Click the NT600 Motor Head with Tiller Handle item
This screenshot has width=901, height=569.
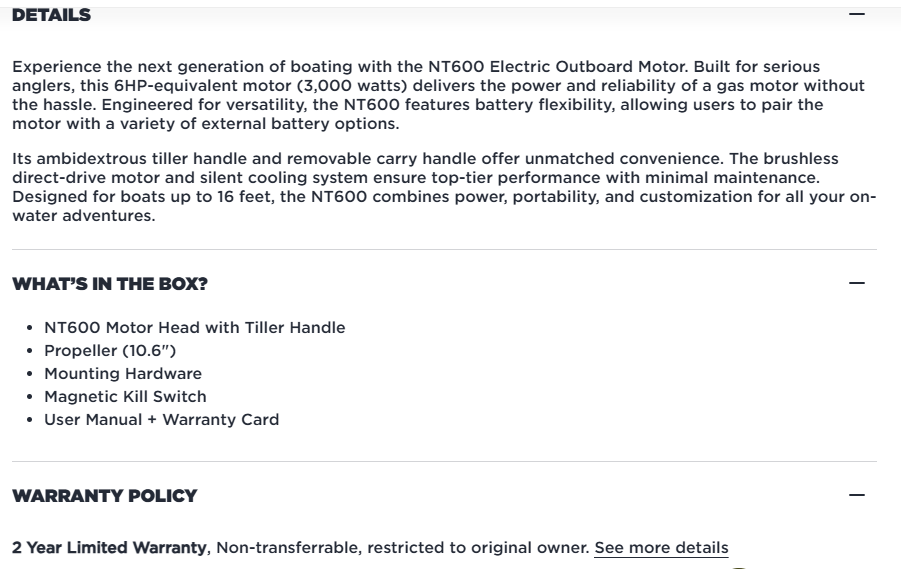pyautogui.click(x=194, y=328)
